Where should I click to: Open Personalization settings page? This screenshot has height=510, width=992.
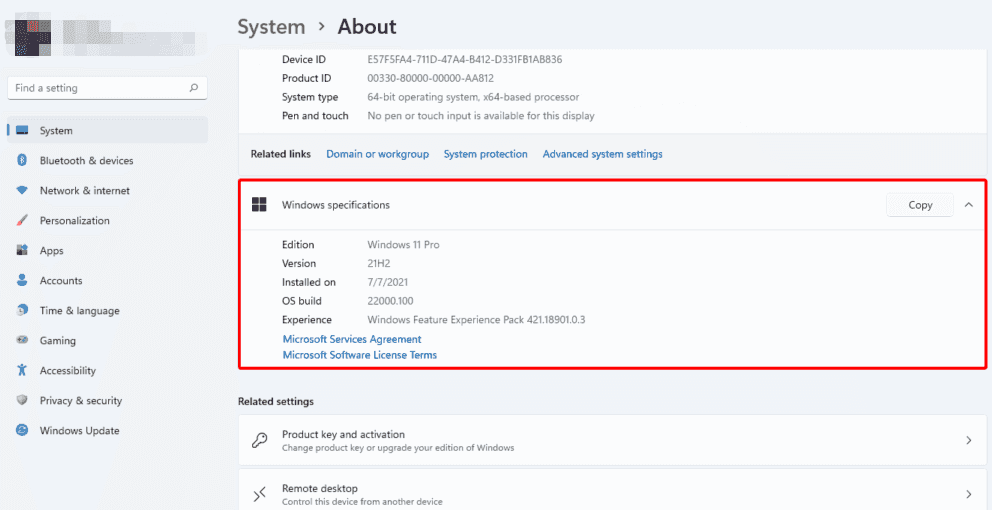[x=108, y=221]
